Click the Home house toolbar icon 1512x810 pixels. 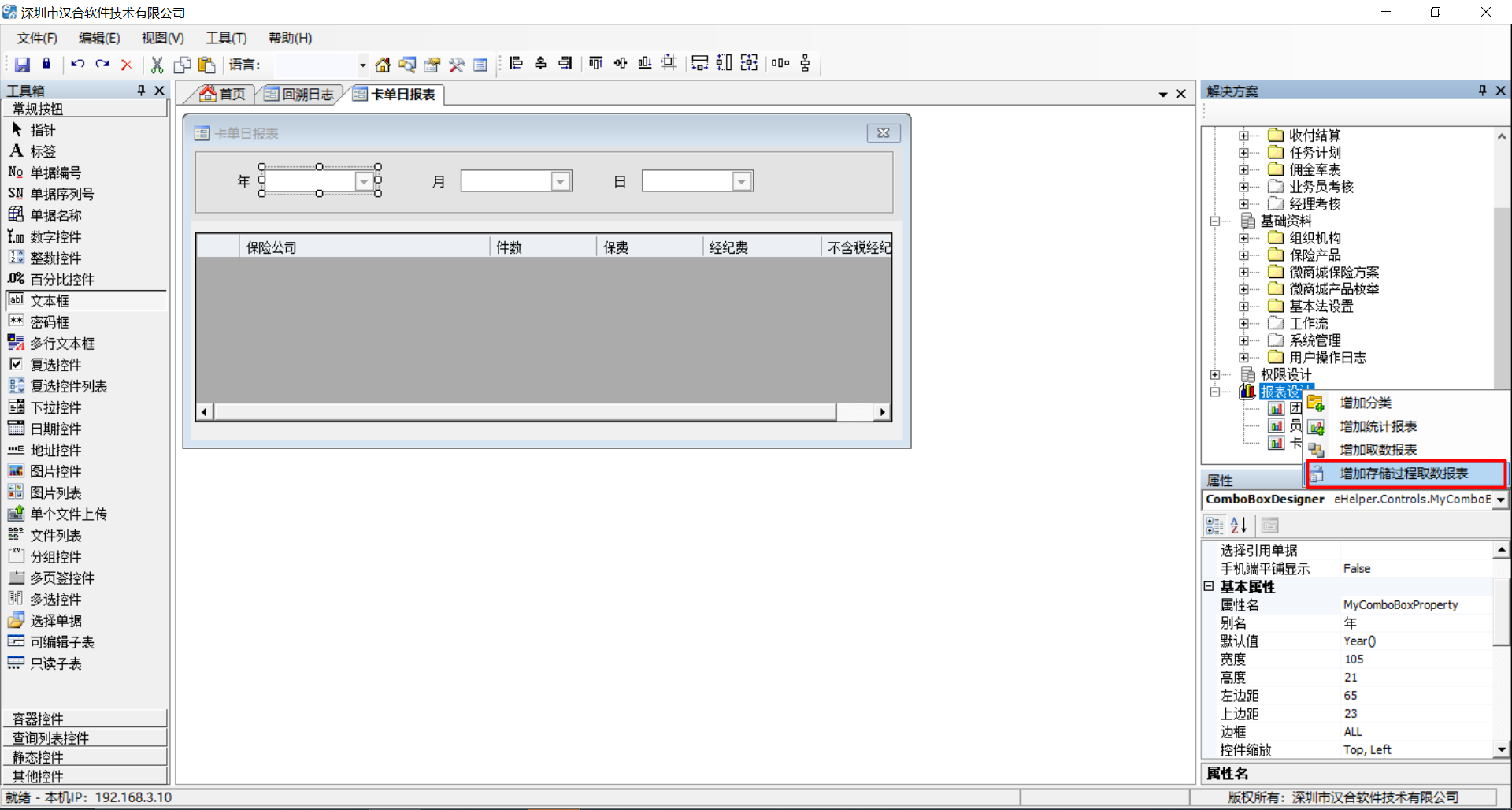pyautogui.click(x=383, y=65)
